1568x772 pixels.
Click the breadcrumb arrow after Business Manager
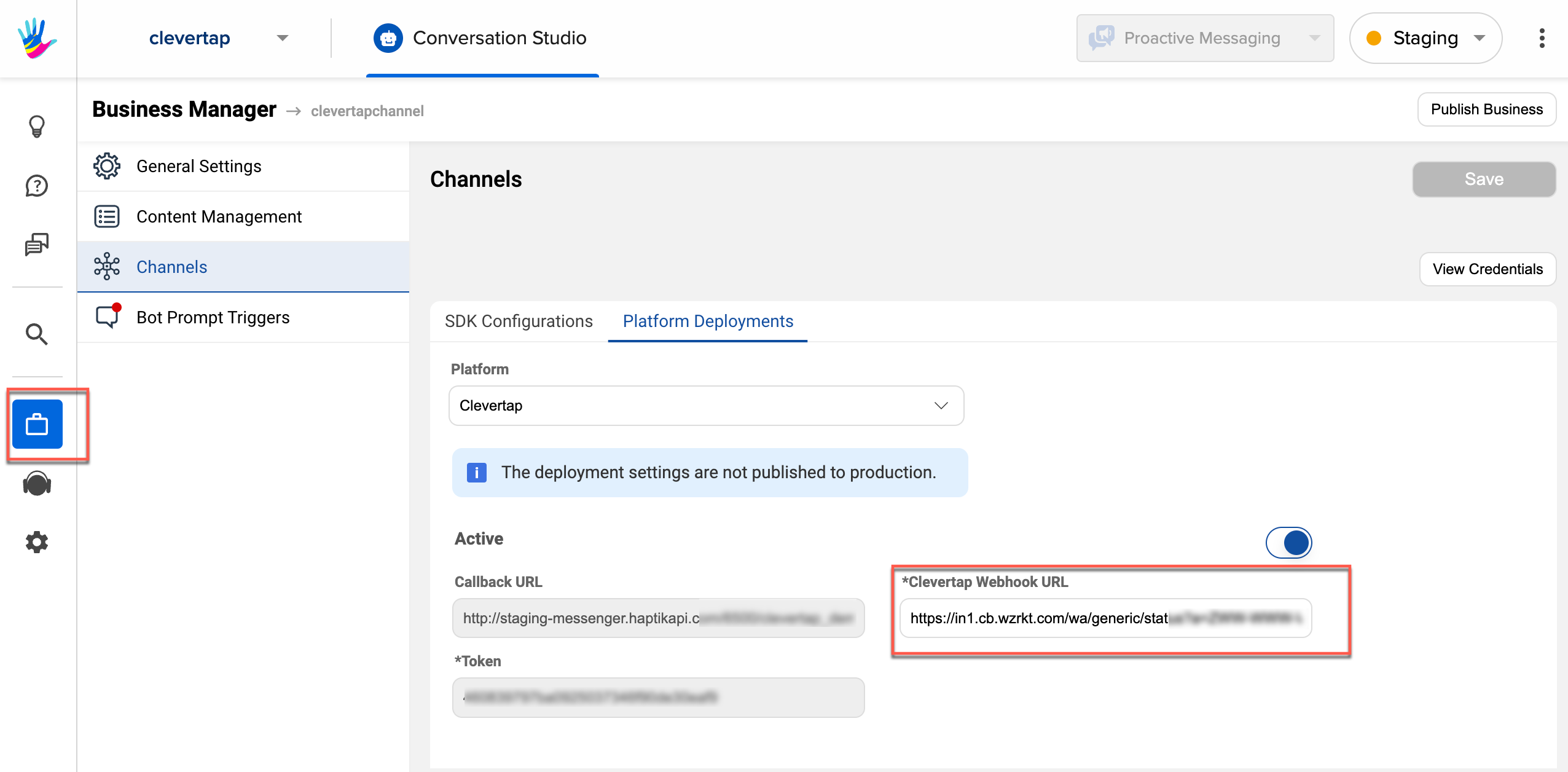click(x=294, y=111)
